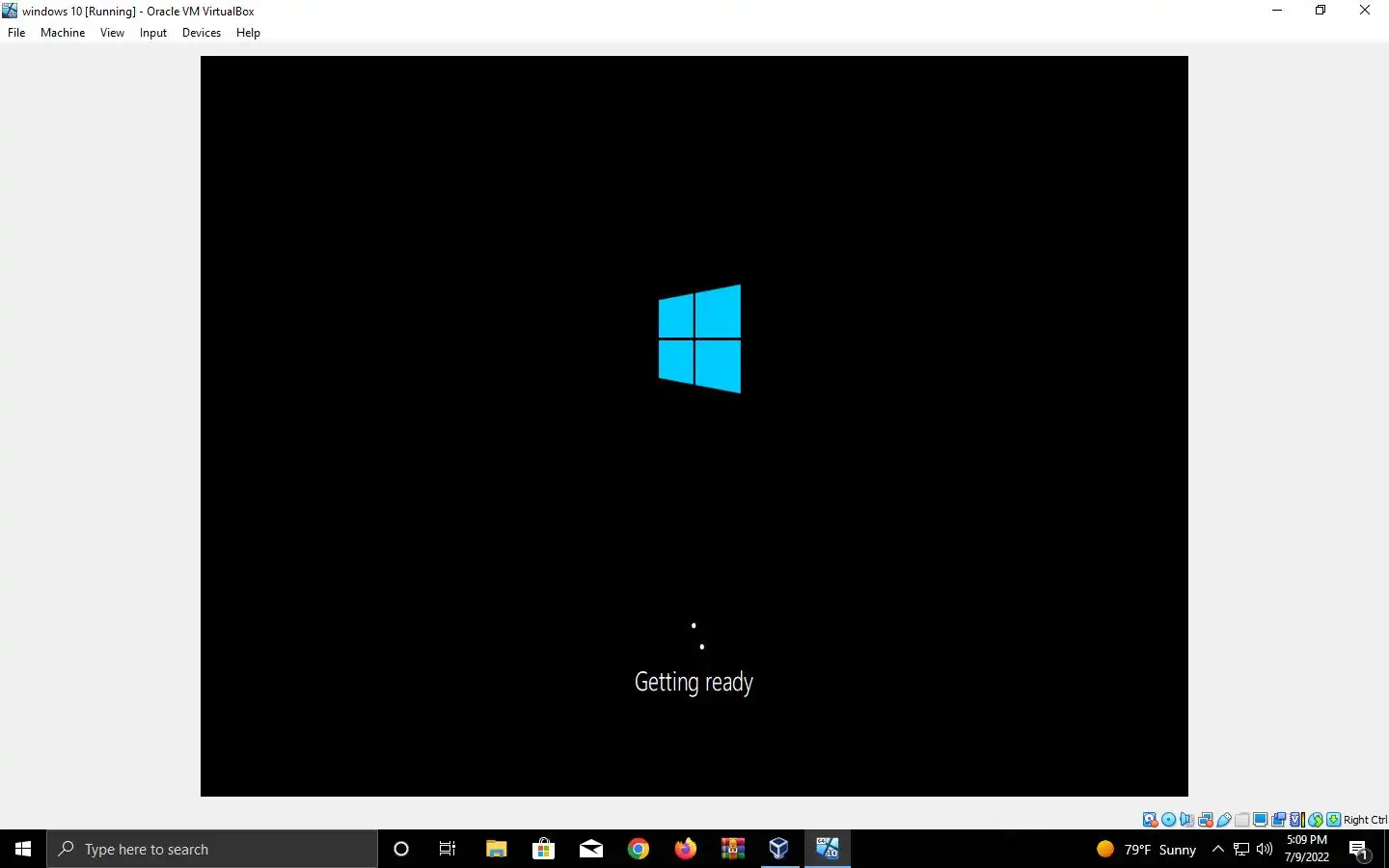
Task: Launch Microsoft Store from the taskbar
Action: pyautogui.click(x=543, y=849)
